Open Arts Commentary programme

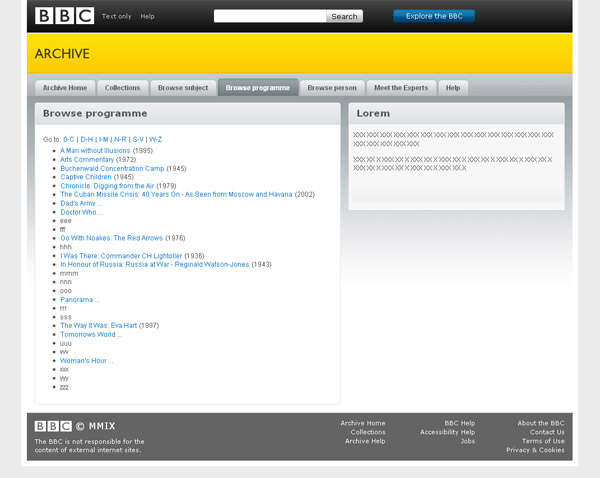tap(87, 159)
